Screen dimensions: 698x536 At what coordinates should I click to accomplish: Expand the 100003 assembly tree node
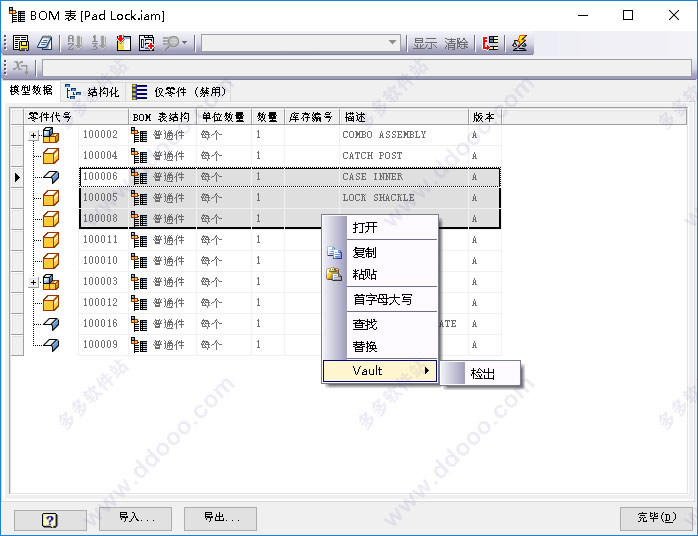[34, 282]
